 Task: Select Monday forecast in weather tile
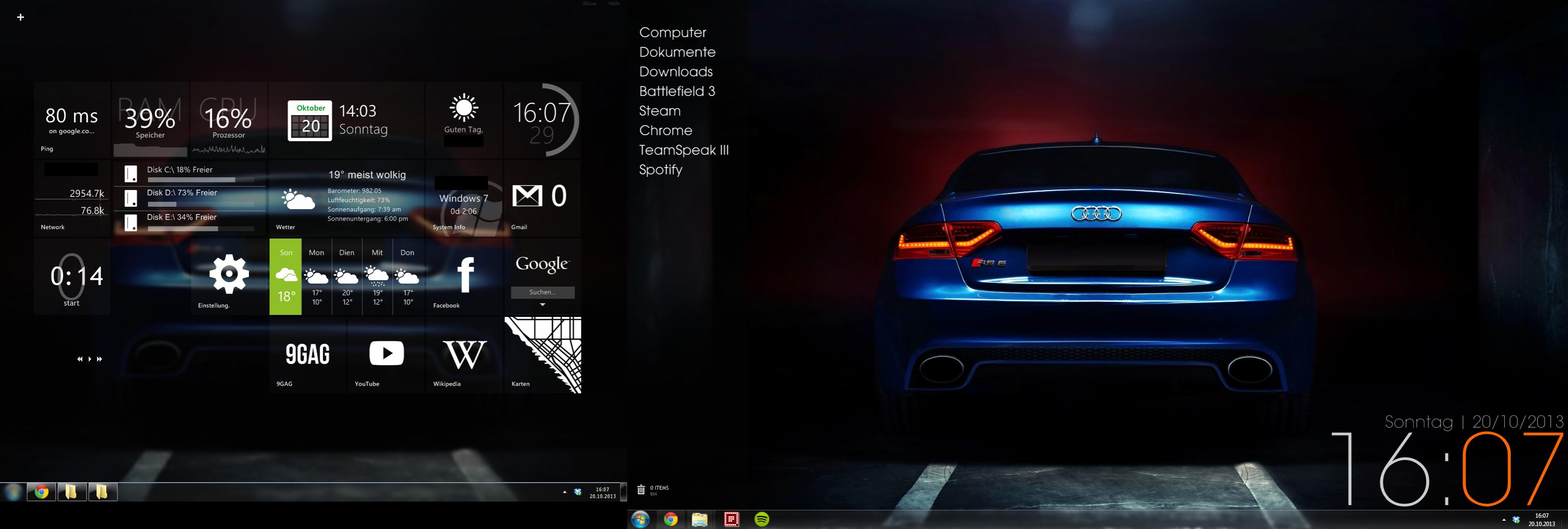click(x=317, y=277)
